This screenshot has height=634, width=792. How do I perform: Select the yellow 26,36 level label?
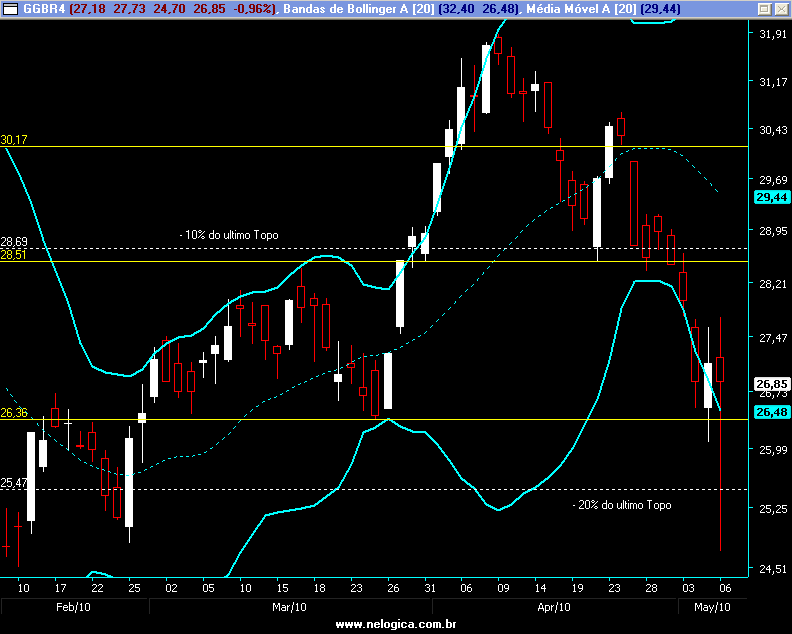(x=14, y=413)
